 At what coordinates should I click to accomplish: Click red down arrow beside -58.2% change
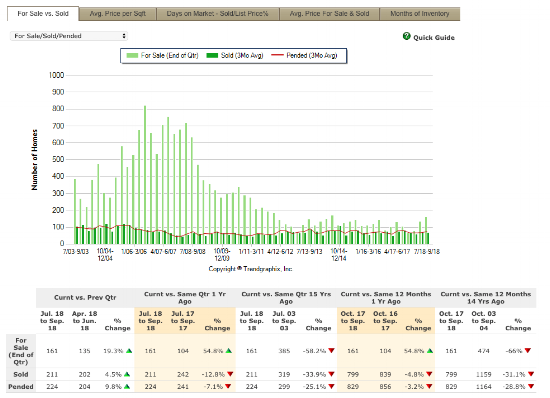[x=331, y=351]
